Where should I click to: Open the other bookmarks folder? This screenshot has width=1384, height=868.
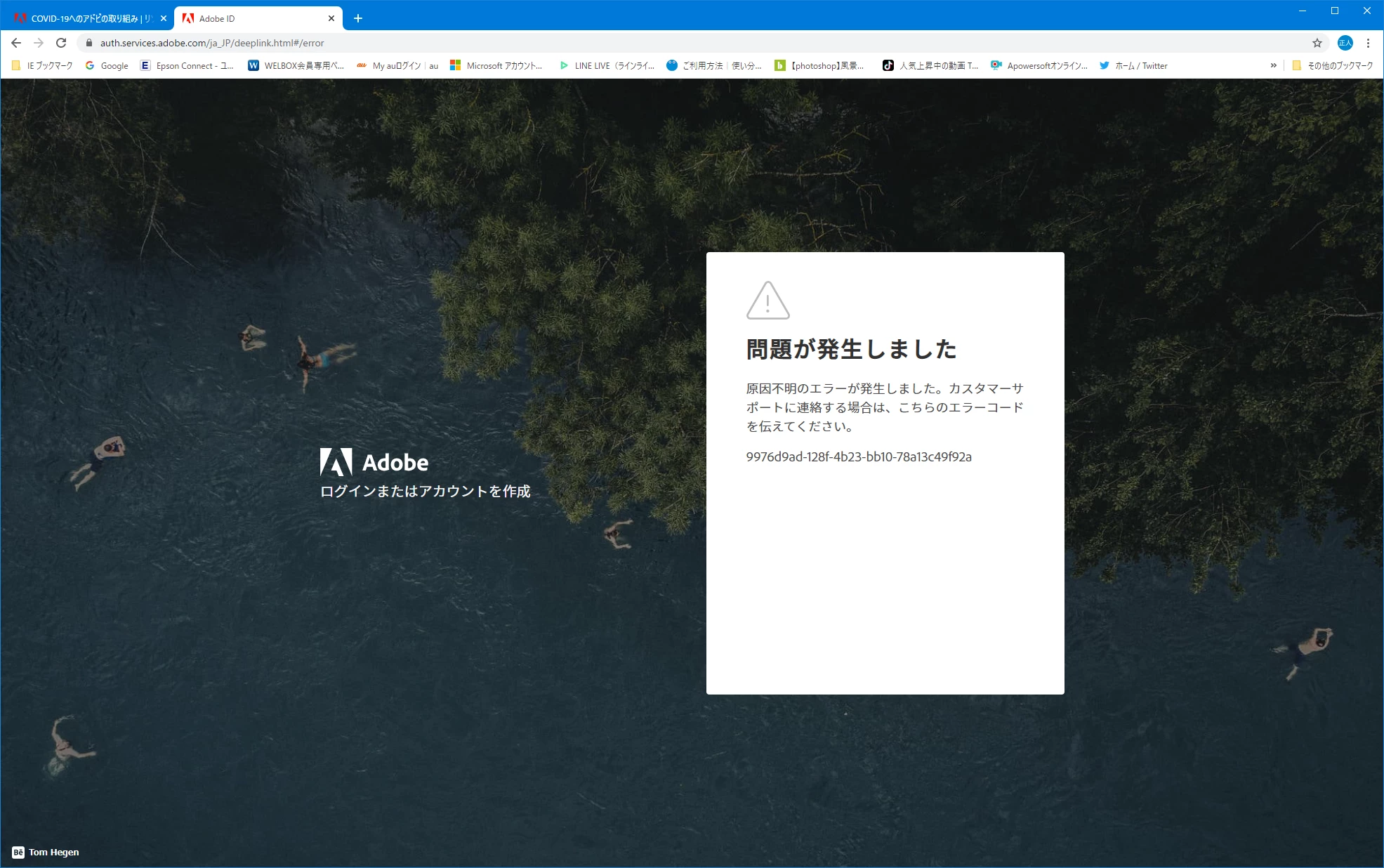pos(1332,65)
